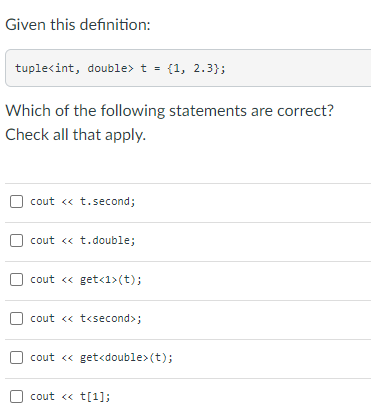Image resolution: width=371 pixels, height=413 pixels.
Task: Click the label text 'cout << get<1>(t);'
Action: tap(86, 279)
